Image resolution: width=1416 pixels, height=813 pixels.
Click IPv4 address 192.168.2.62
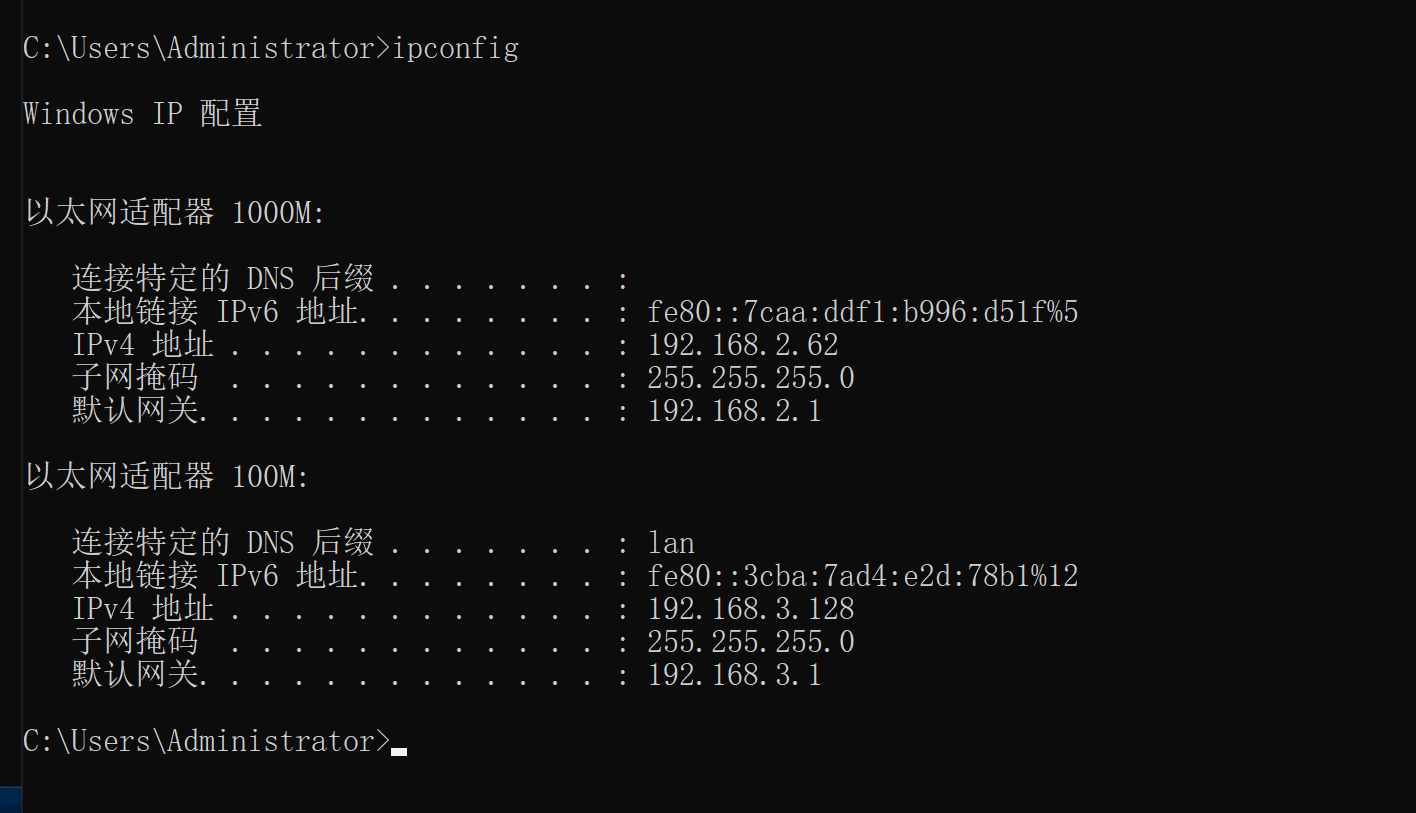742,346
